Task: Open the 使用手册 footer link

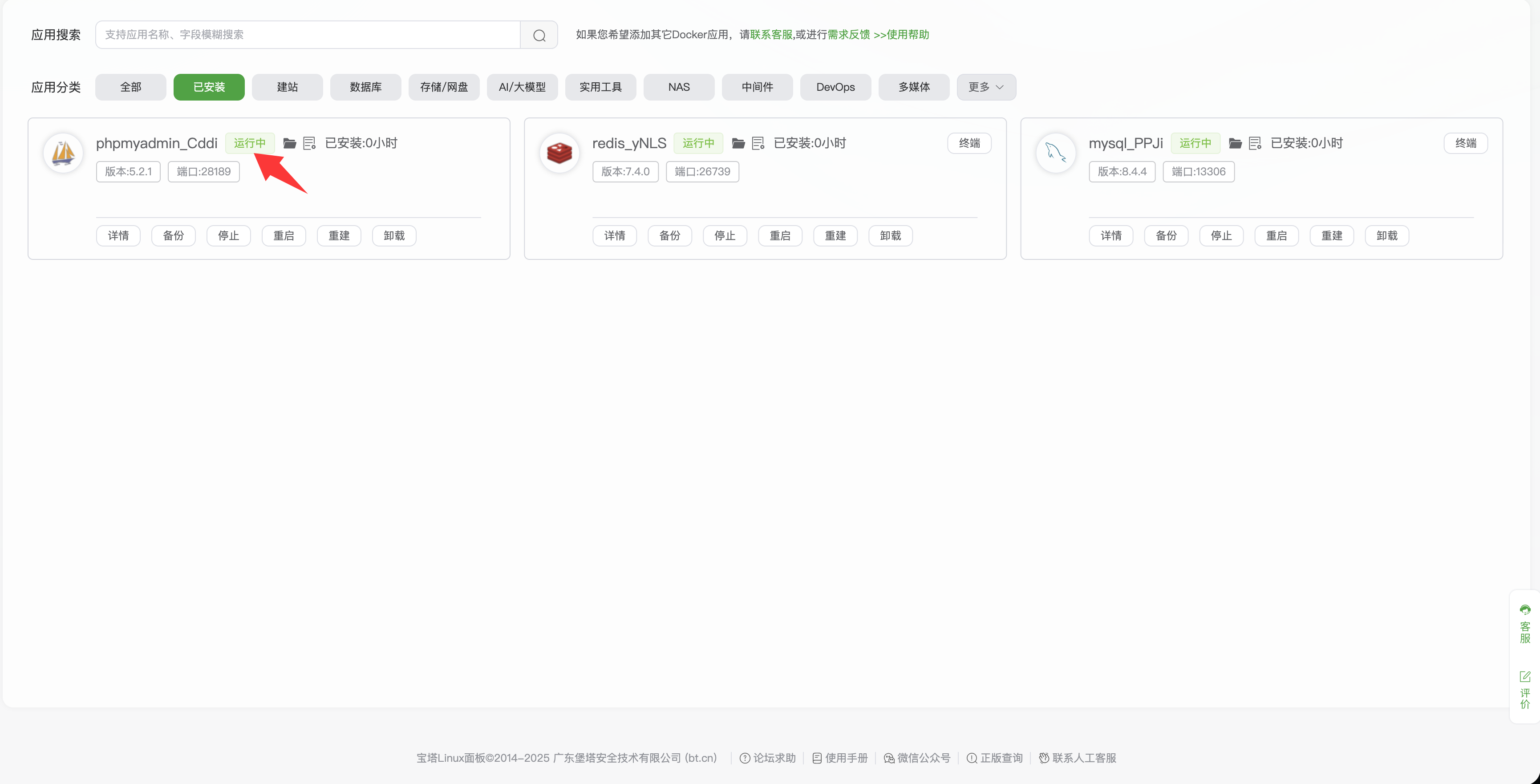Action: tap(839, 758)
